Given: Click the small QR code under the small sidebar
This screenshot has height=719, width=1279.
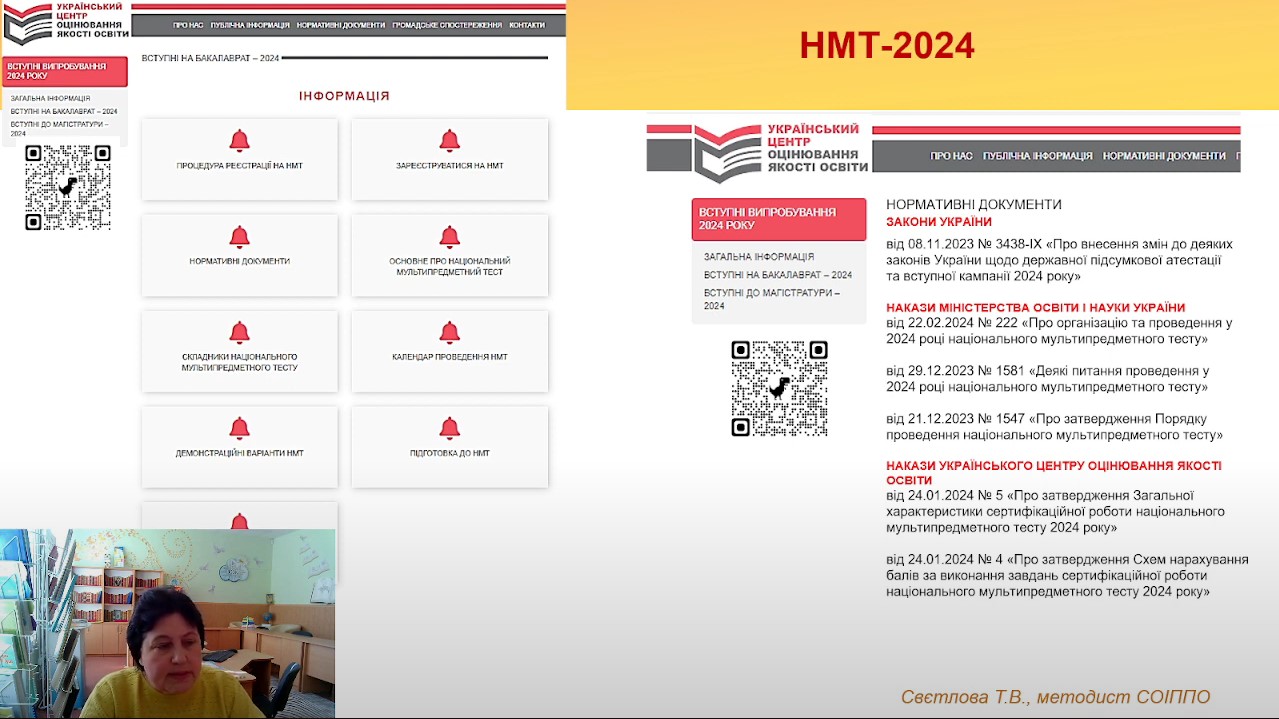Looking at the screenshot, I should [68, 187].
